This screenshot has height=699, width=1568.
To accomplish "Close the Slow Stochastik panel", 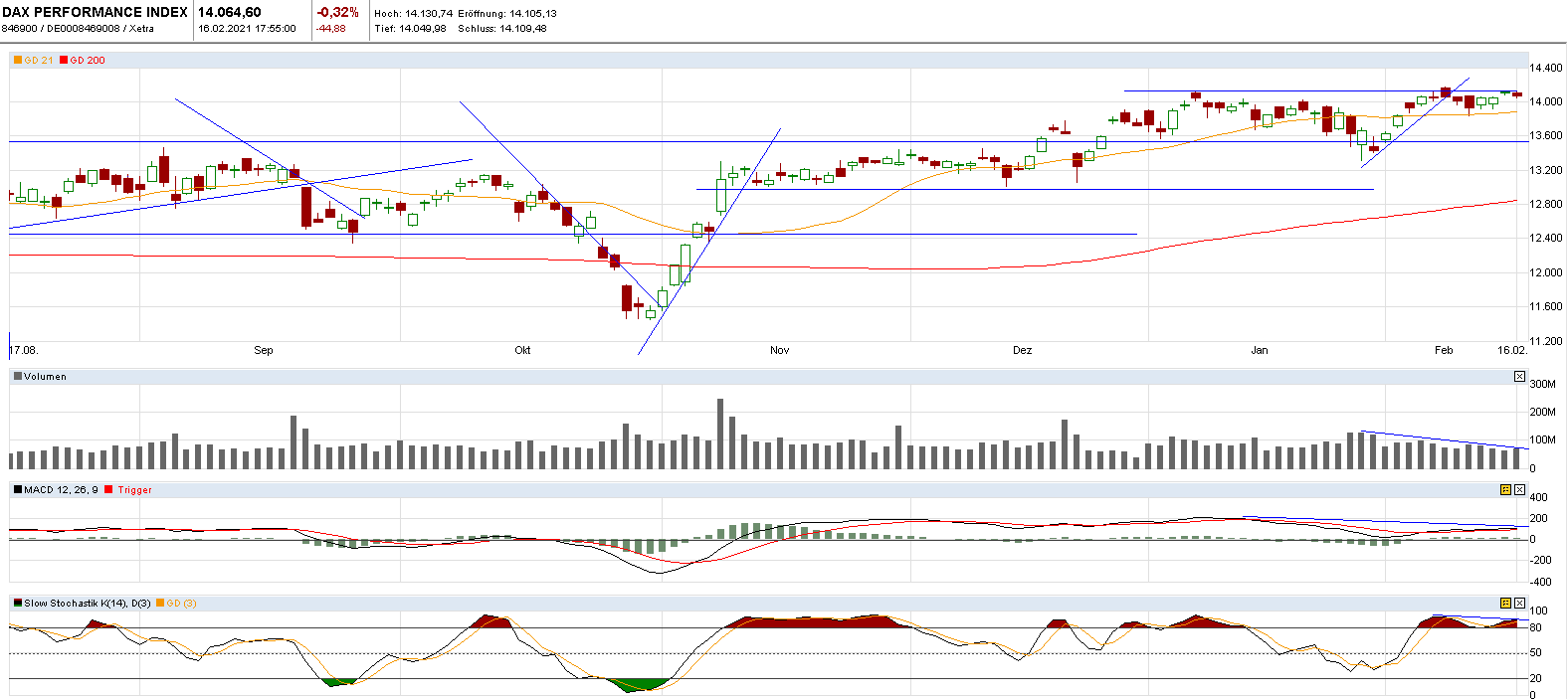I will [x=1519, y=603].
